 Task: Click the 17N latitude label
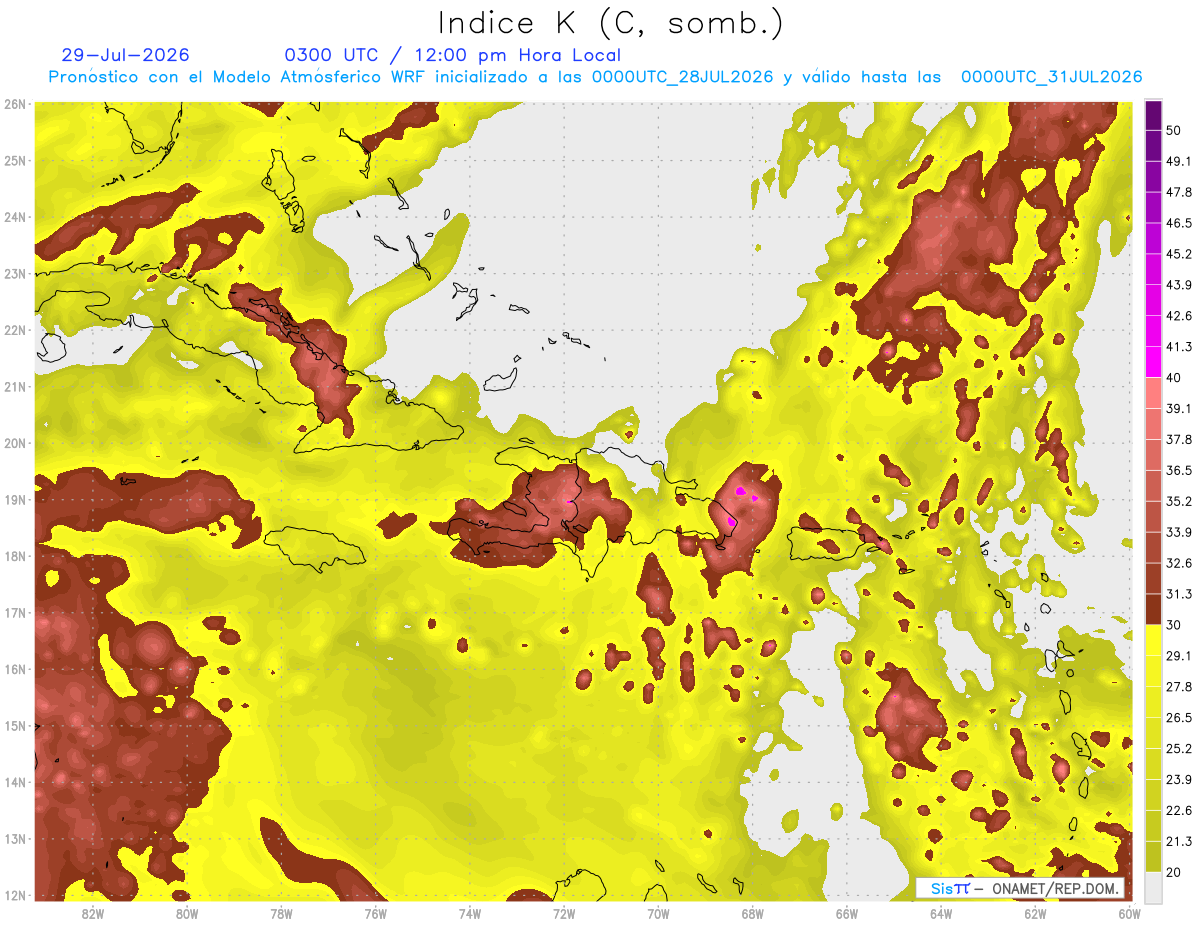[x=15, y=613]
